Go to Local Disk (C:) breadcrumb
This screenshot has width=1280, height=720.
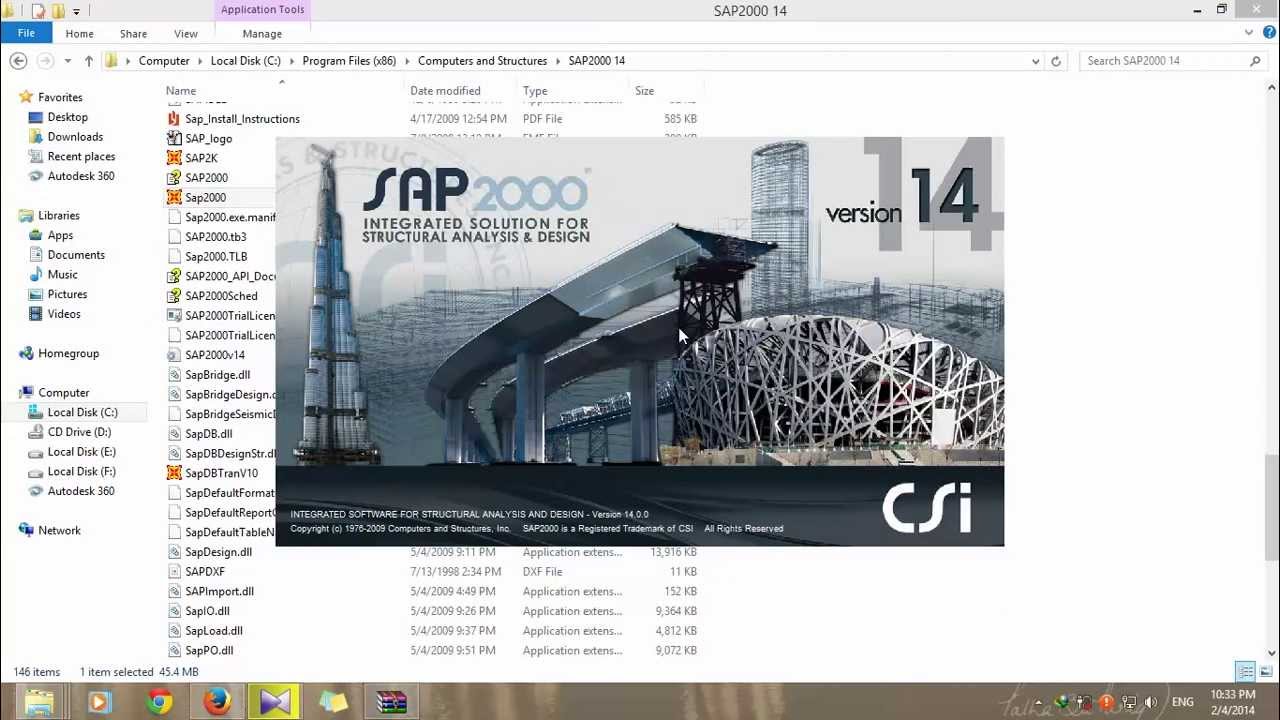click(245, 61)
